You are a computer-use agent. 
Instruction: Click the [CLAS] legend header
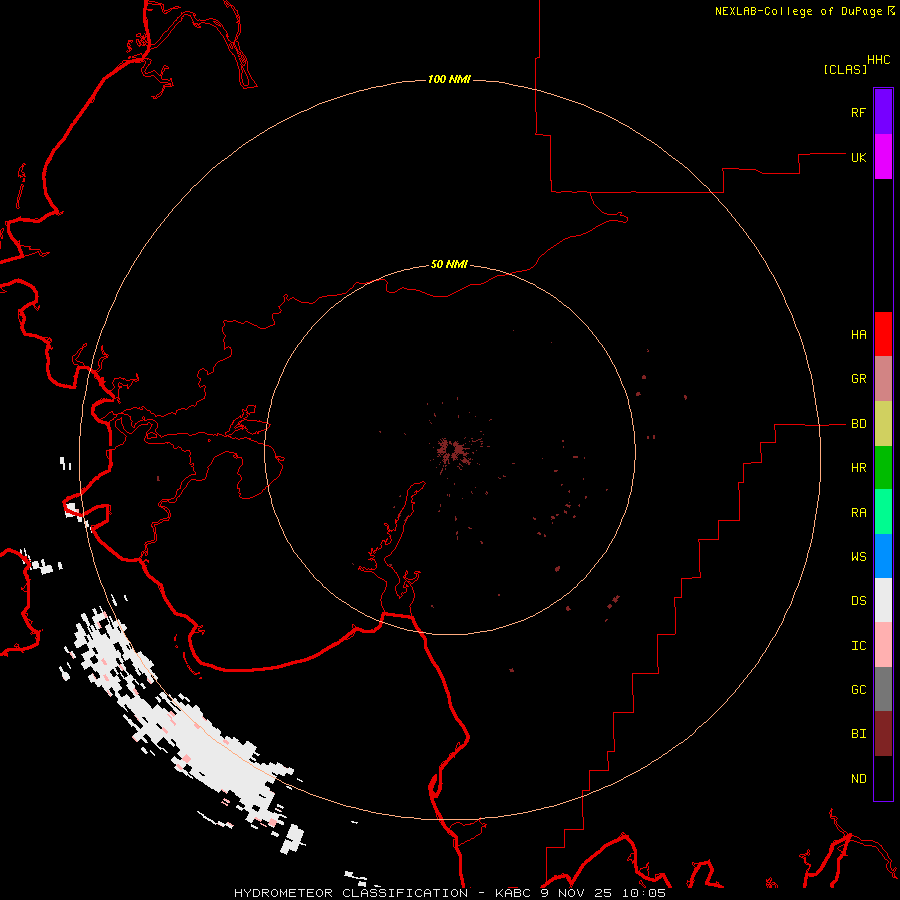[845, 69]
